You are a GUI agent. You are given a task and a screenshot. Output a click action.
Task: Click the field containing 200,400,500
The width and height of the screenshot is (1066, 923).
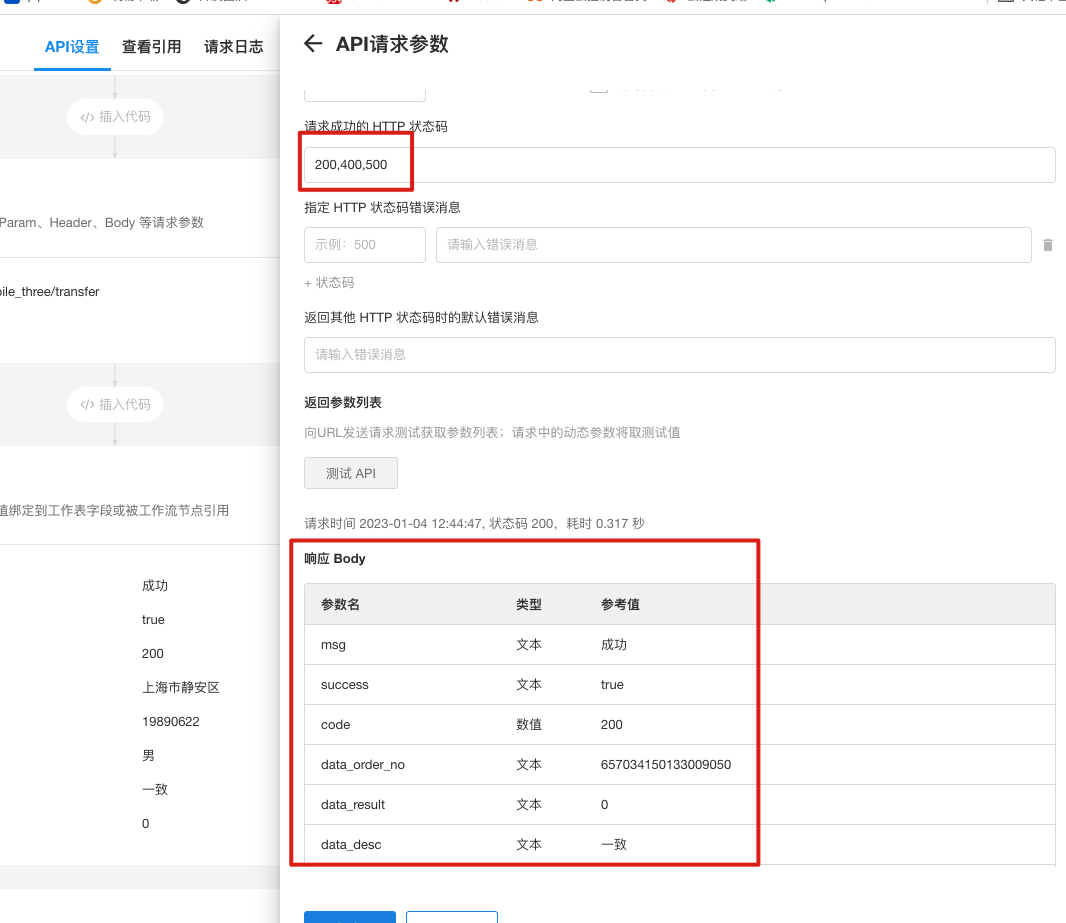(679, 165)
